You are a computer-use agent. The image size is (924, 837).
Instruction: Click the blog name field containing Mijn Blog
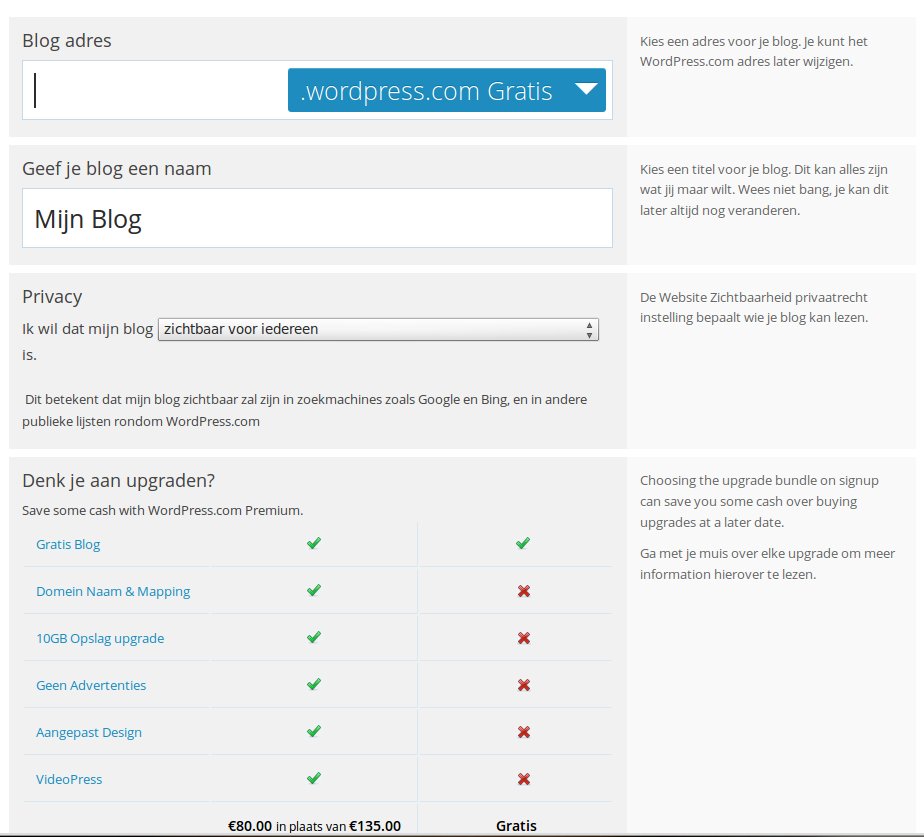click(x=317, y=218)
